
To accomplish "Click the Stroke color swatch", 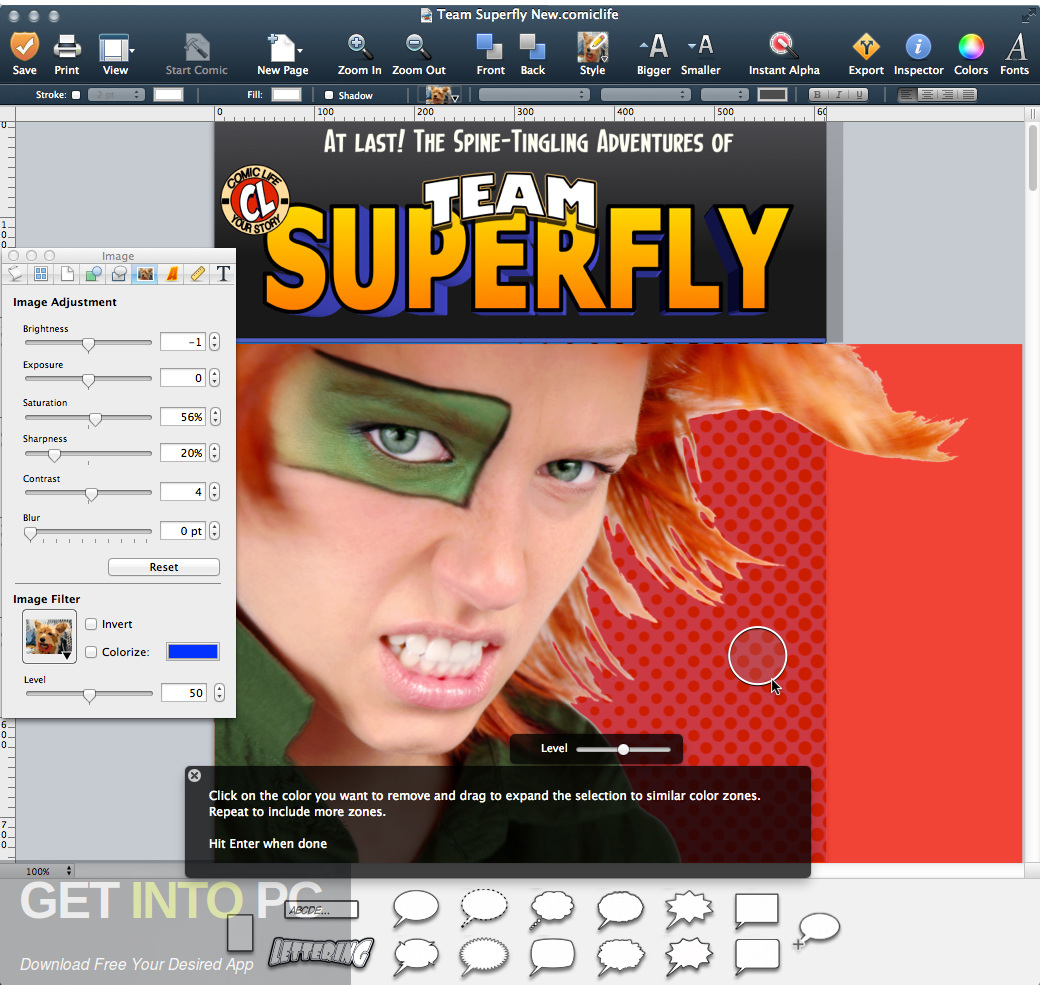I will [x=168, y=95].
